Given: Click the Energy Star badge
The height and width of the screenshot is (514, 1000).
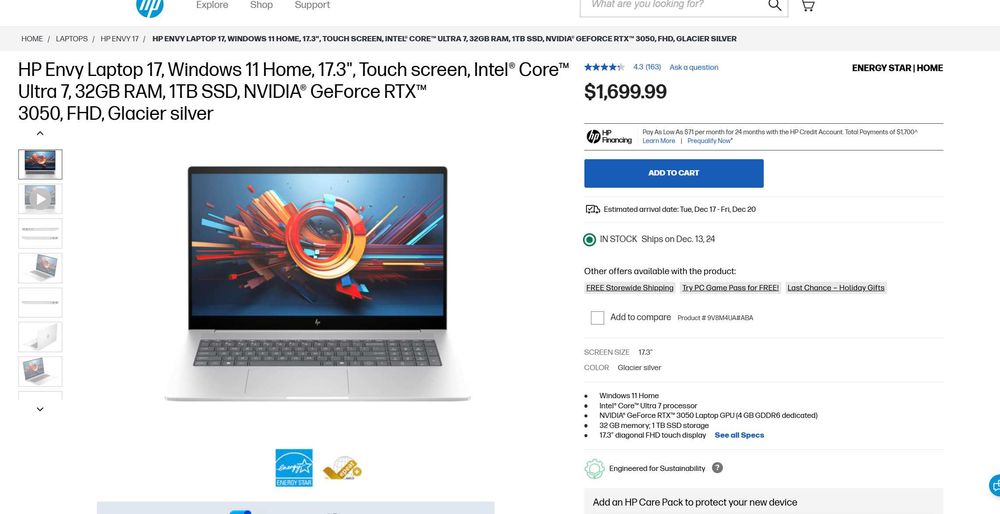Looking at the screenshot, I should tap(294, 468).
